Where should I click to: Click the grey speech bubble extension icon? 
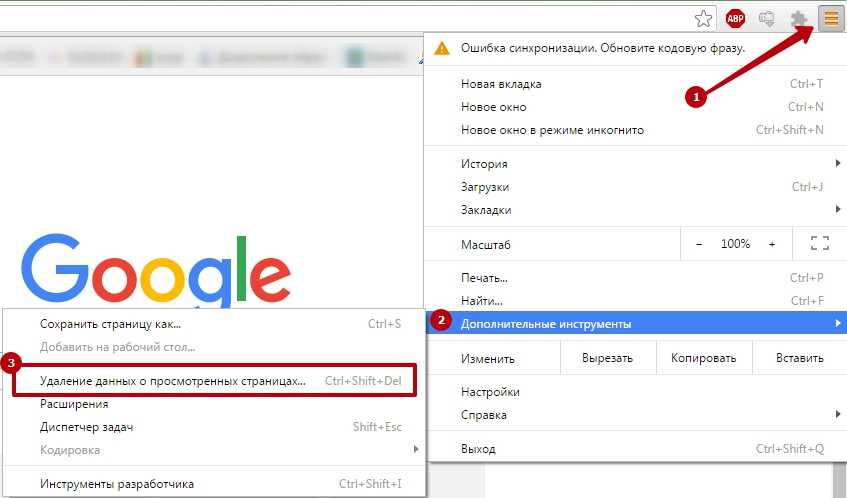767,19
